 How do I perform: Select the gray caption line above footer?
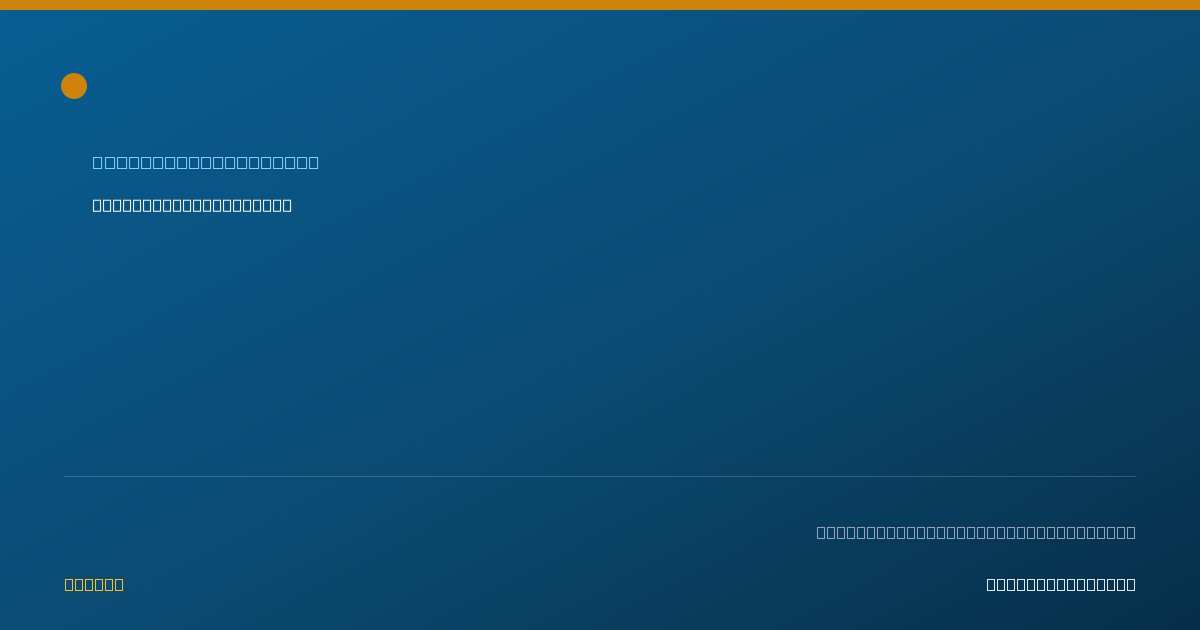[976, 532]
